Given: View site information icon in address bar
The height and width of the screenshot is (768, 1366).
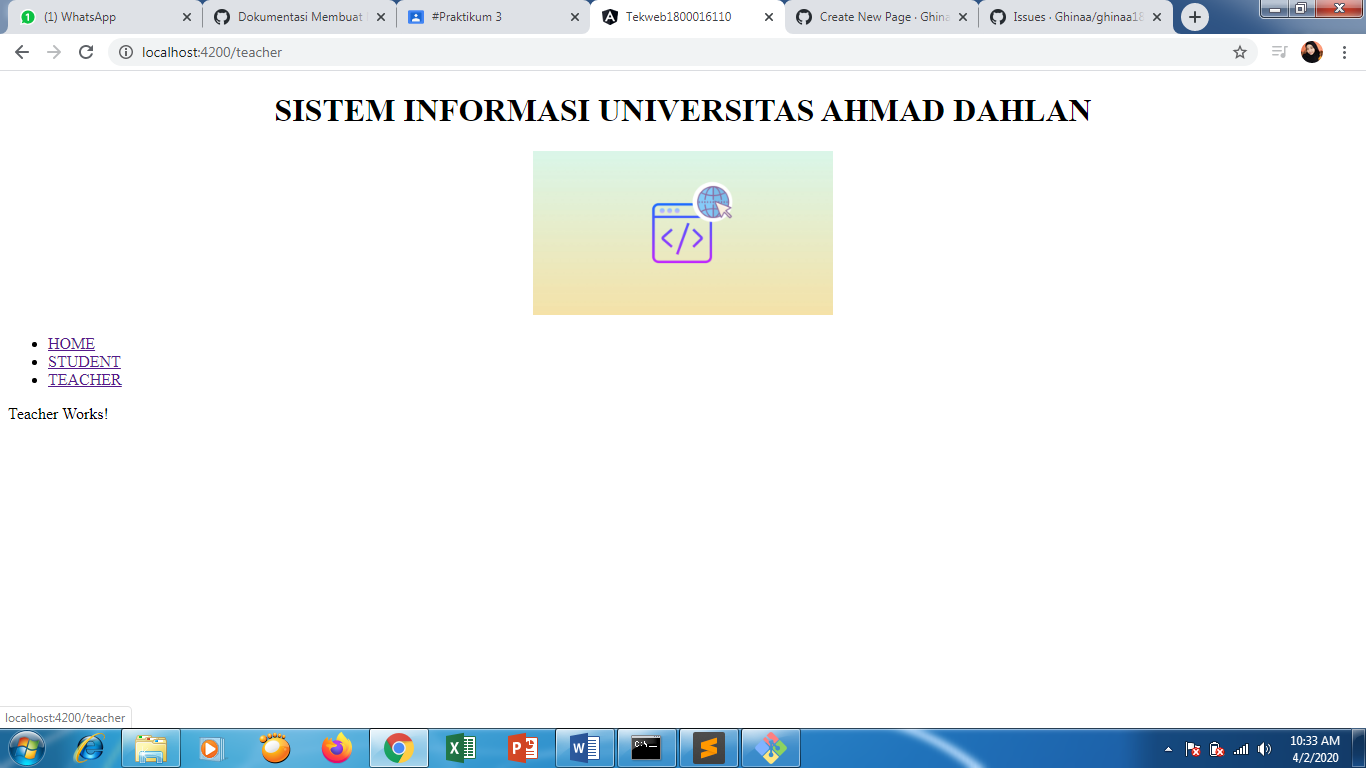Looking at the screenshot, I should 126,52.
